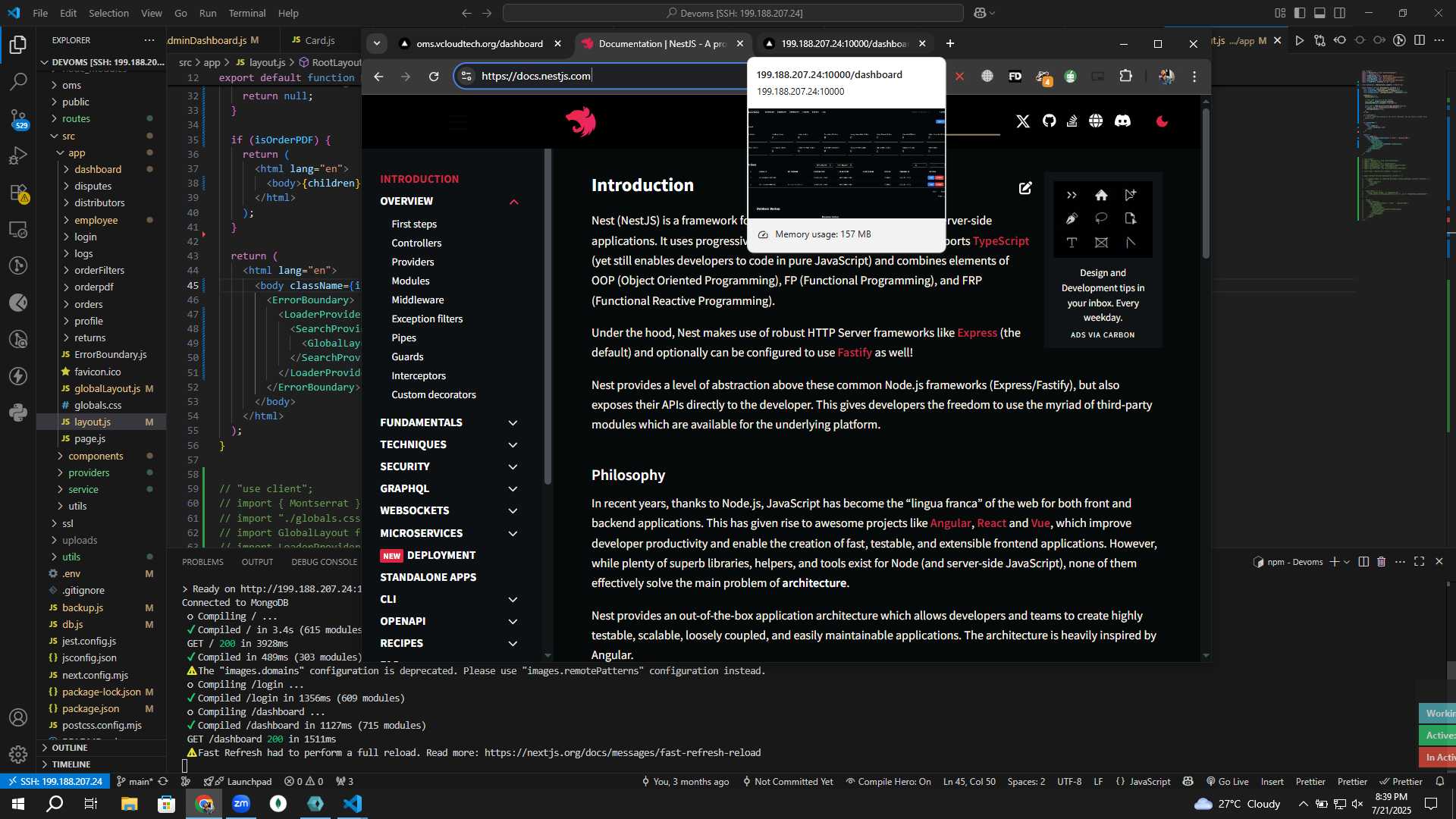Screen dimensions: 1456x819
Task: Open NestJS Discord icon in header
Action: tap(1122, 121)
